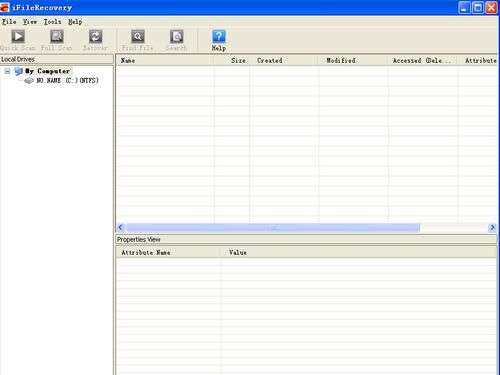The width and height of the screenshot is (500, 375).
Task: Select the NO NAME (C:) drive icon
Action: point(29,80)
